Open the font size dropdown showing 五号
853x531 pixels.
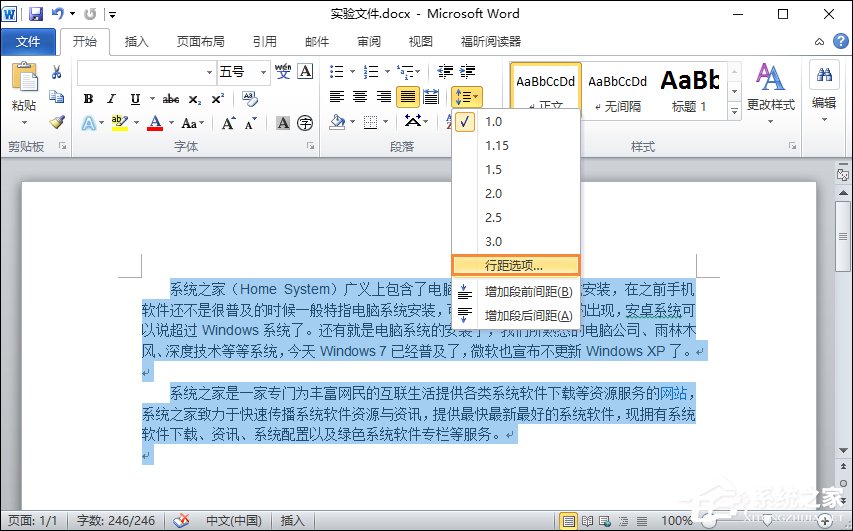(244, 72)
